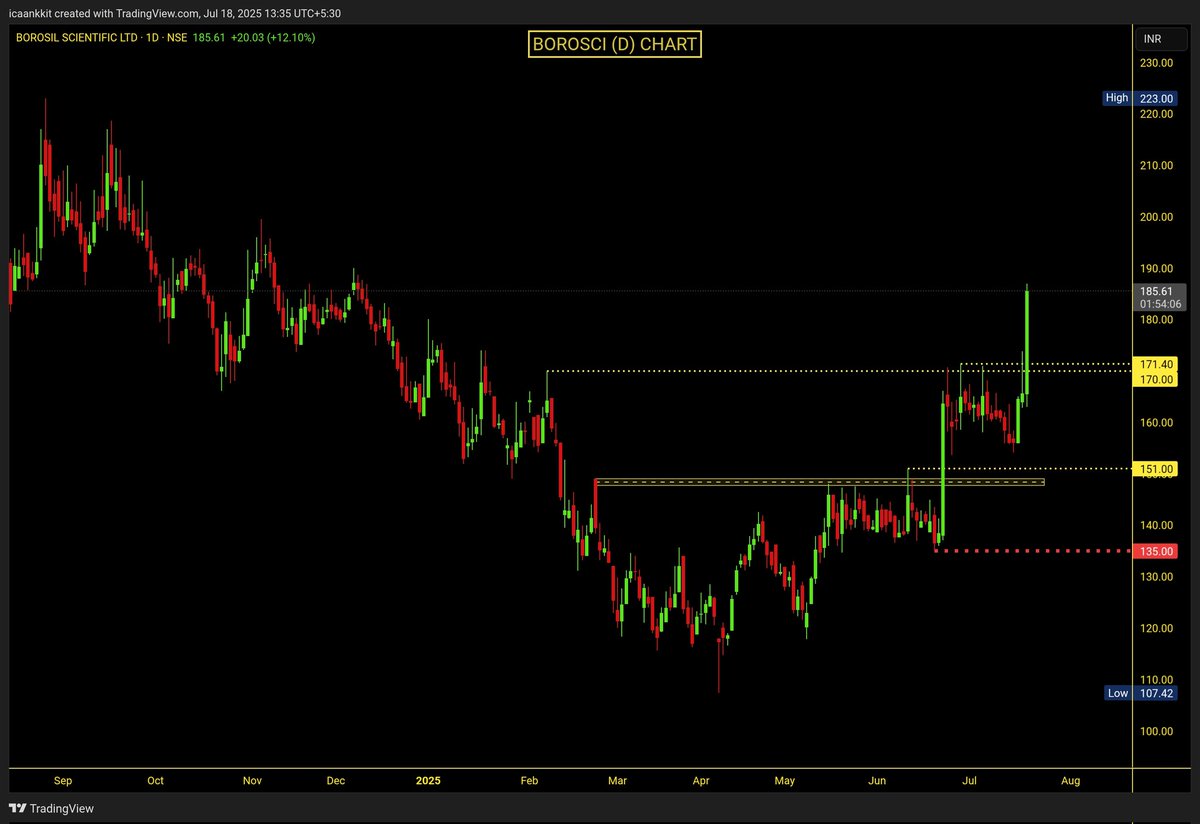
Task: Click the dashed yellow rectangle zone on the chart
Action: click(820, 482)
